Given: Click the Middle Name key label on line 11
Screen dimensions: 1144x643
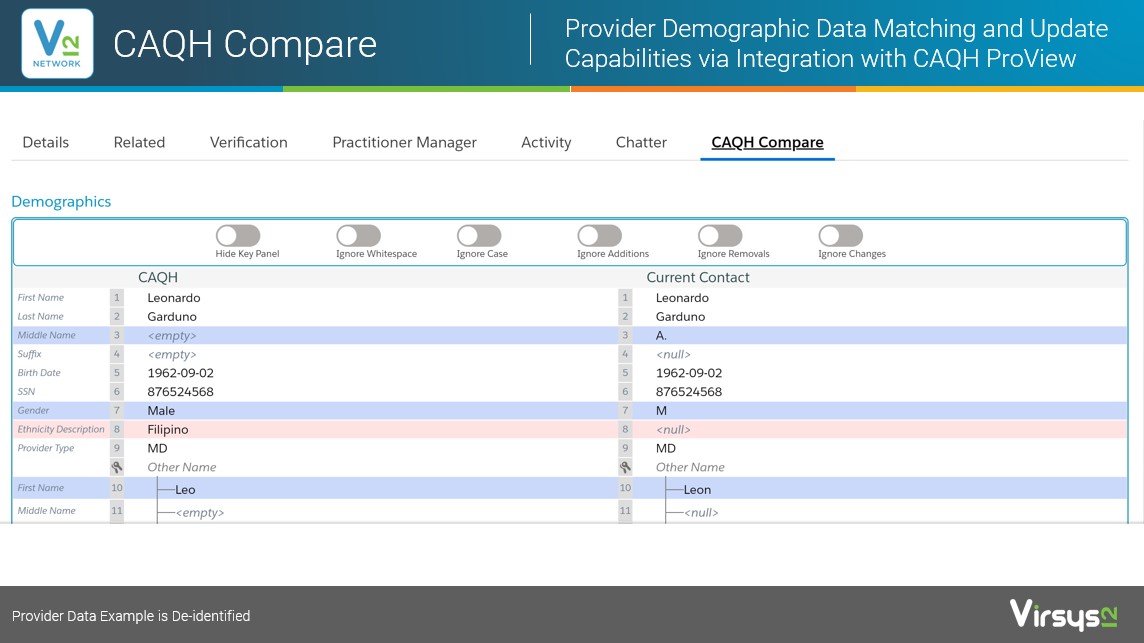Looking at the screenshot, I should (47, 511).
